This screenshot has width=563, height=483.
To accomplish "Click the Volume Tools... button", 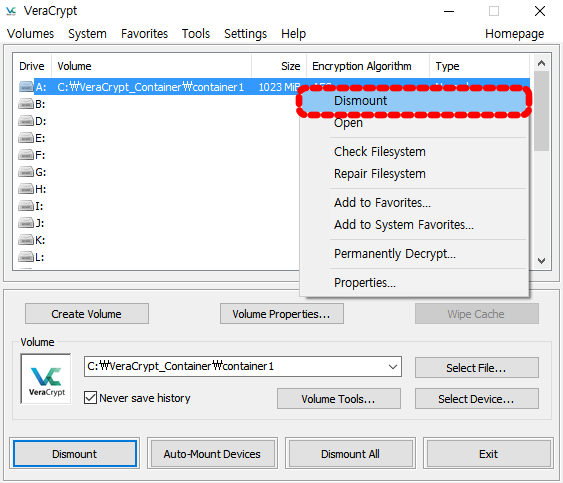I will (x=339, y=399).
